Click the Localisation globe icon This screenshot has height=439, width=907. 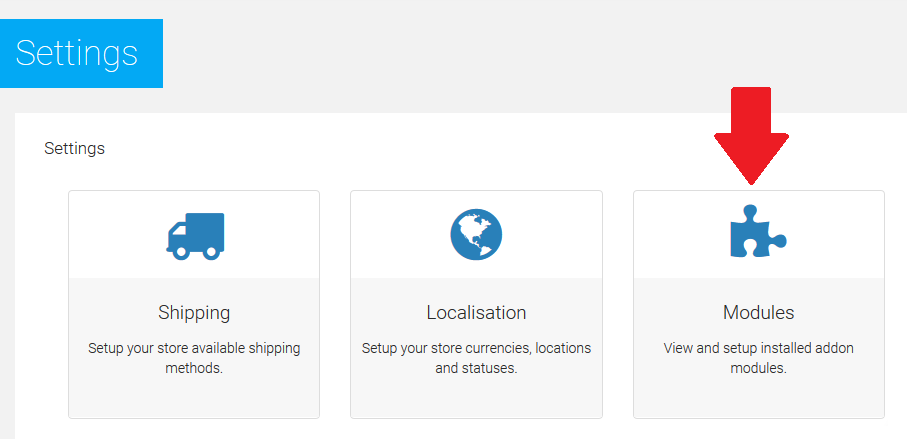pyautogui.click(x=476, y=236)
